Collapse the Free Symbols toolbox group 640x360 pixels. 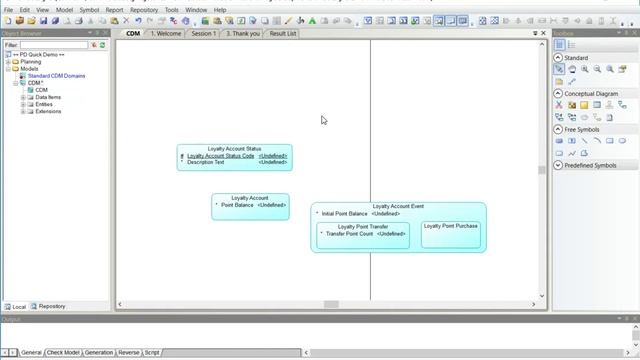[558, 129]
